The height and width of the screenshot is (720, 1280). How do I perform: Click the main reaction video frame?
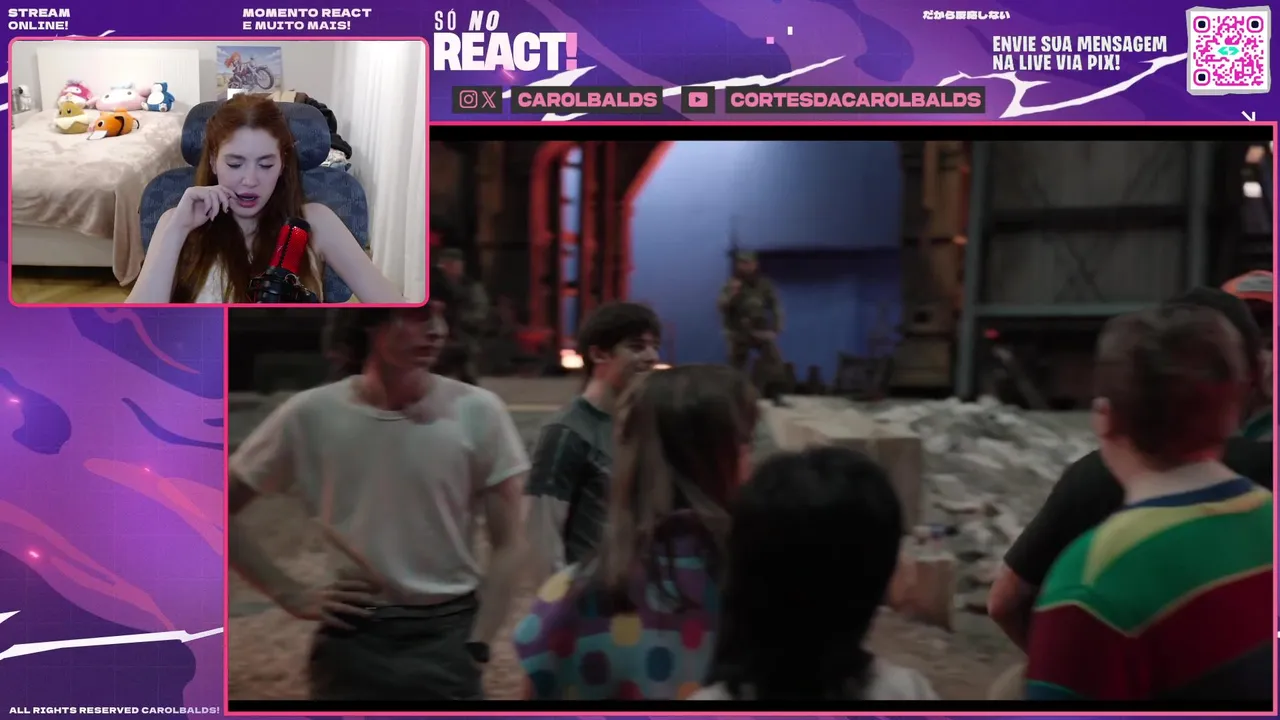(751, 420)
